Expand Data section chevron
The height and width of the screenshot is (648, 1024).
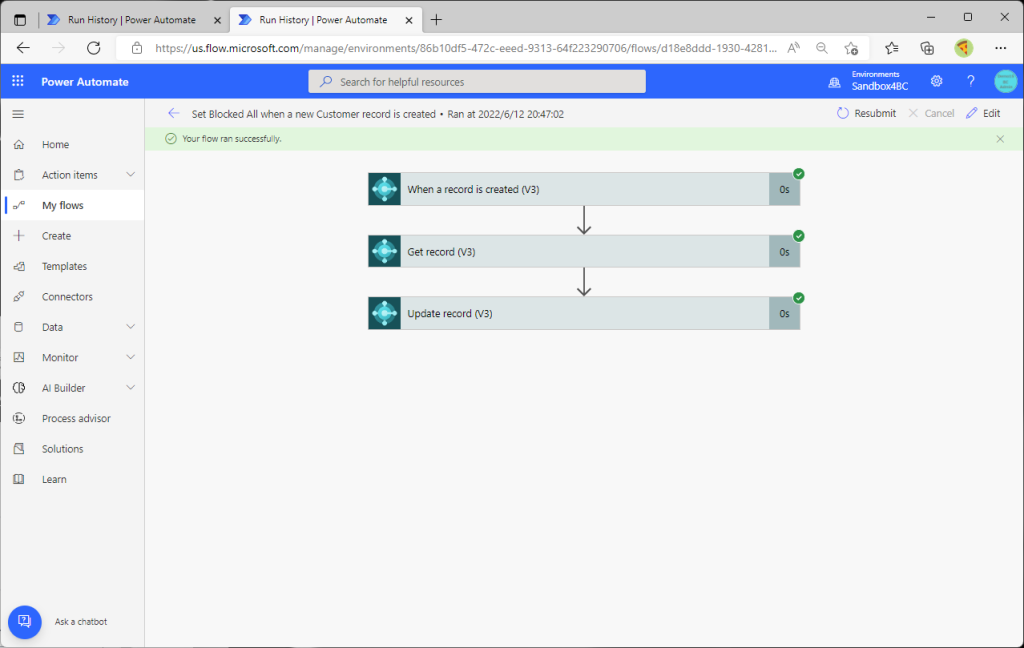click(x=131, y=327)
